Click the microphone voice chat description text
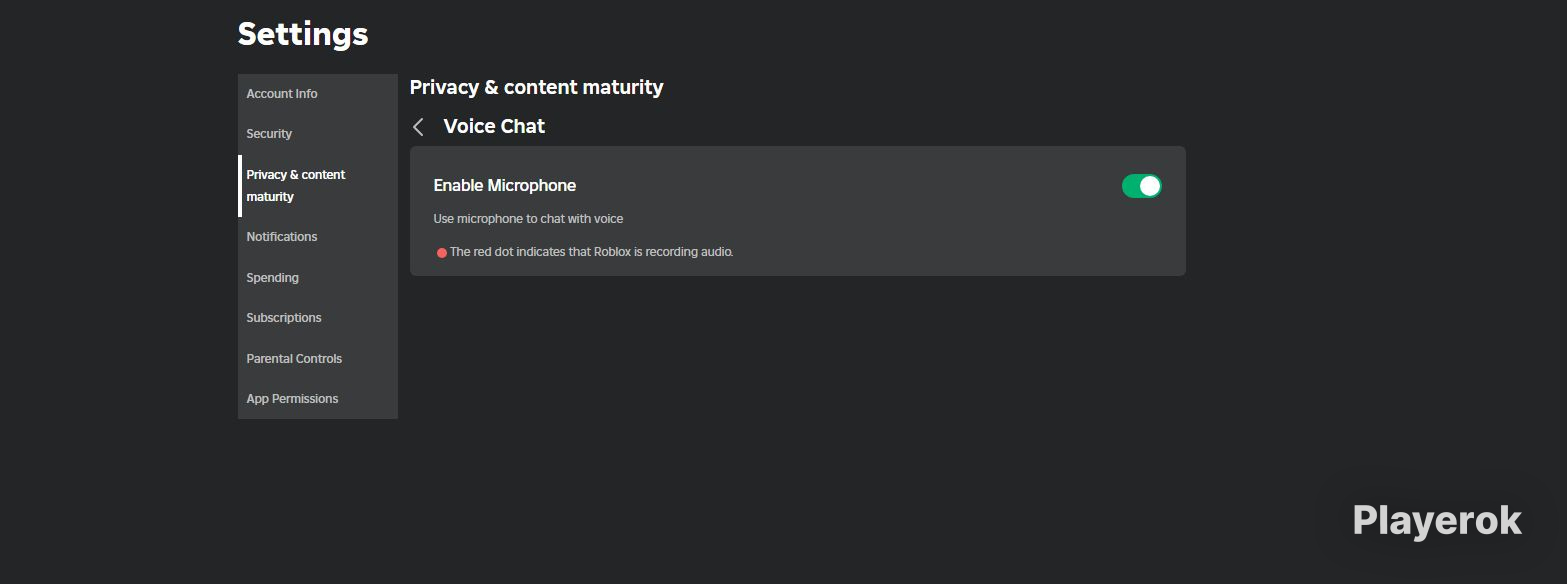 (x=528, y=219)
